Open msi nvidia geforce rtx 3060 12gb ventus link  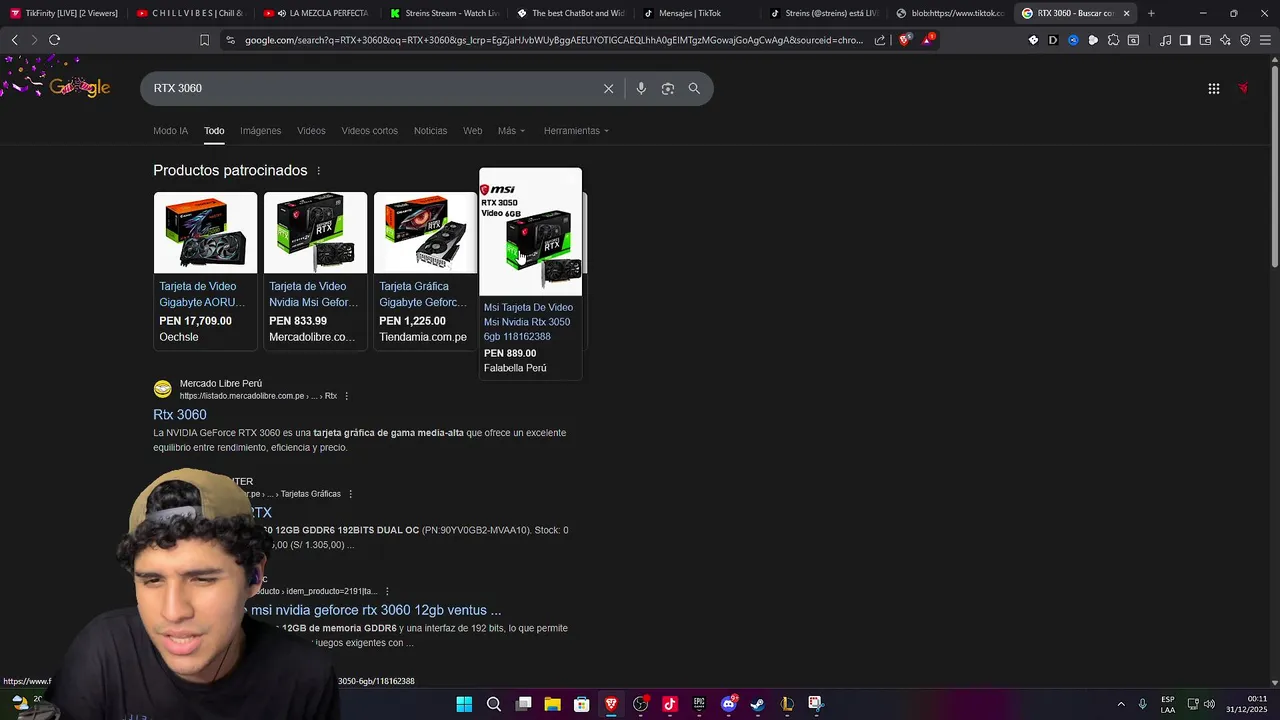click(376, 610)
